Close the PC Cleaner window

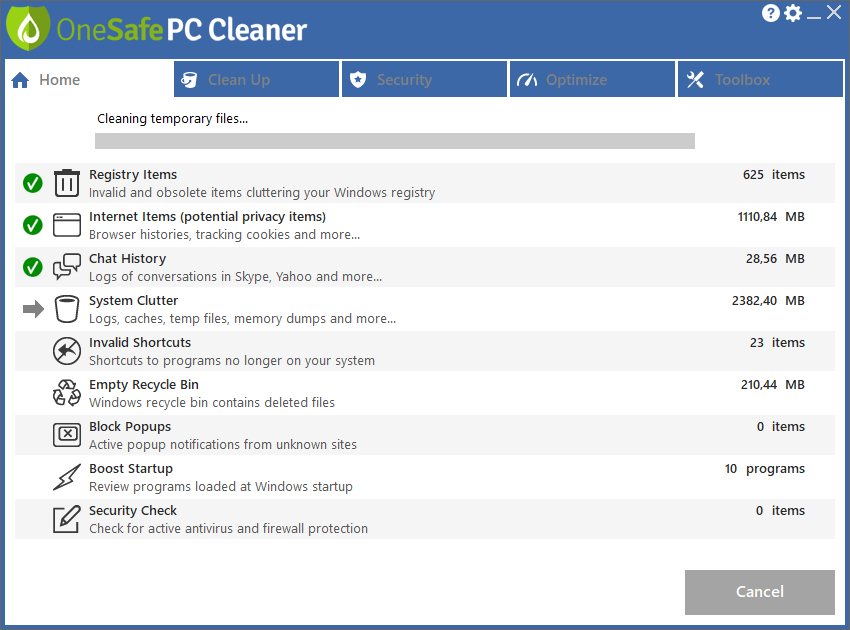834,12
